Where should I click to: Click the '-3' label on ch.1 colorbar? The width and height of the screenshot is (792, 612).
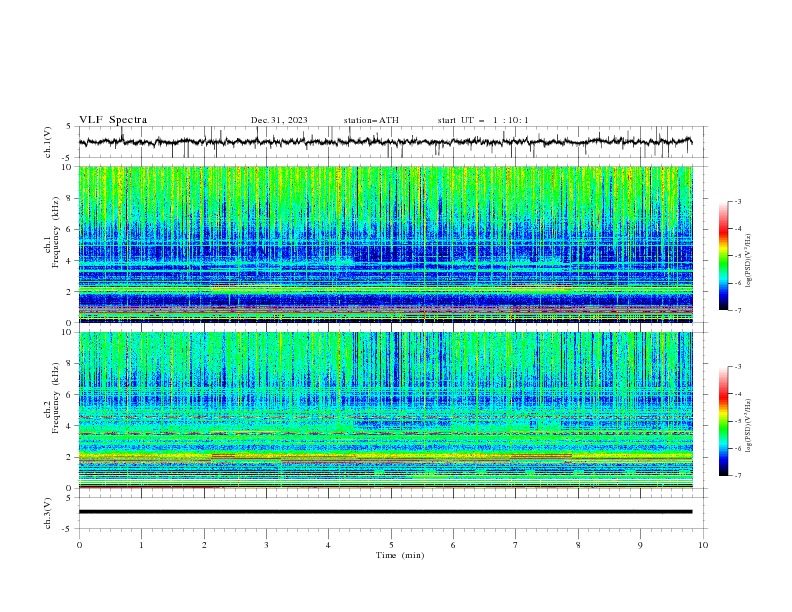737,201
